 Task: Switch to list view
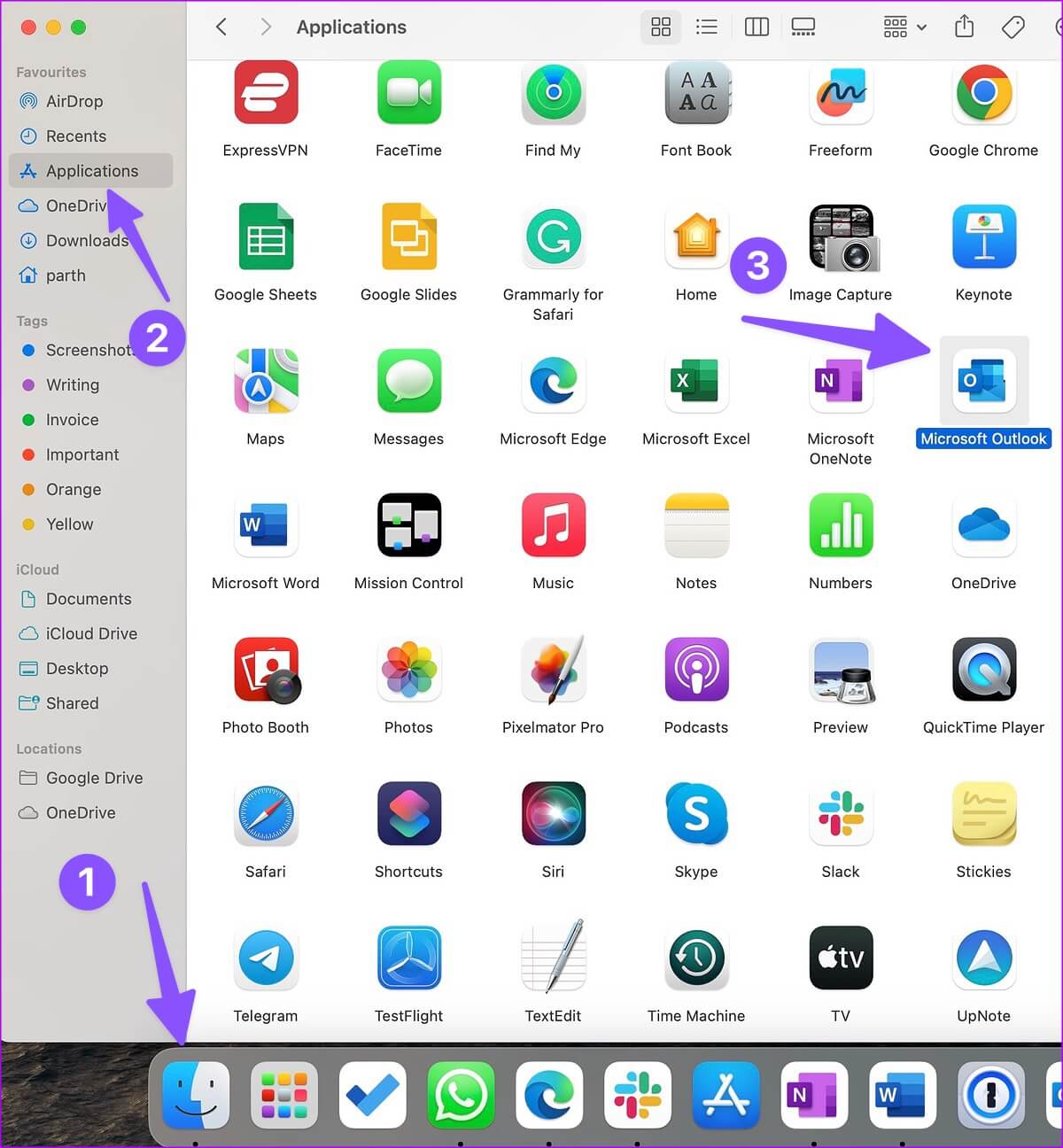click(707, 27)
